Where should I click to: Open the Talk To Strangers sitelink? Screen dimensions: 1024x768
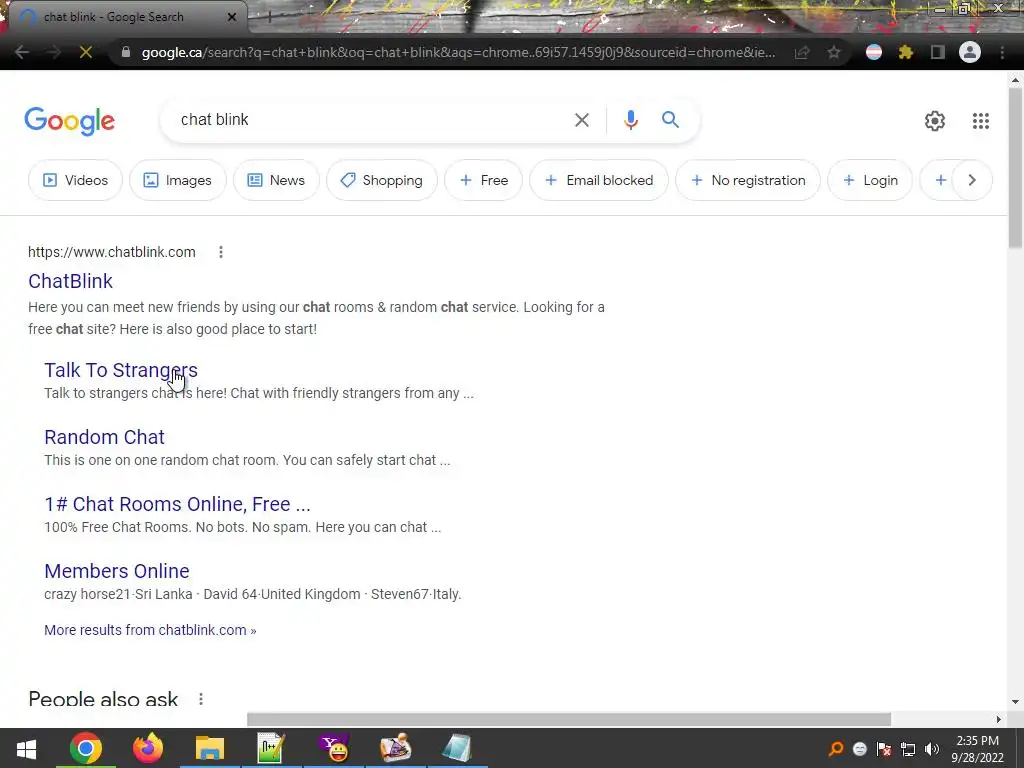point(121,370)
